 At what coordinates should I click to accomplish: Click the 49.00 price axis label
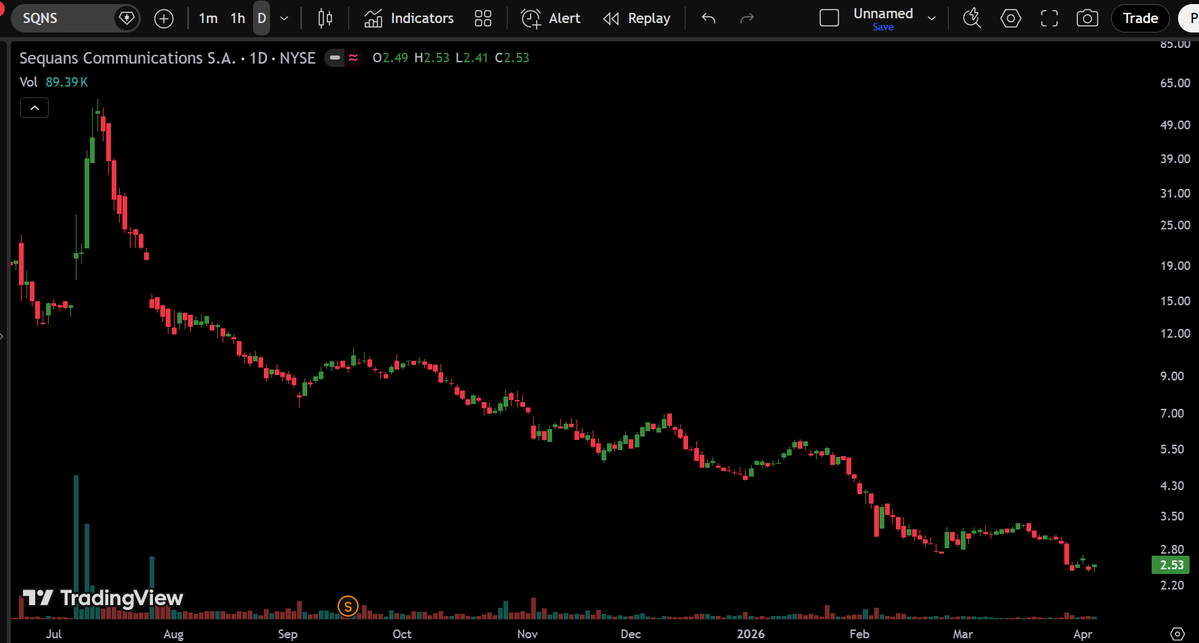1175,125
